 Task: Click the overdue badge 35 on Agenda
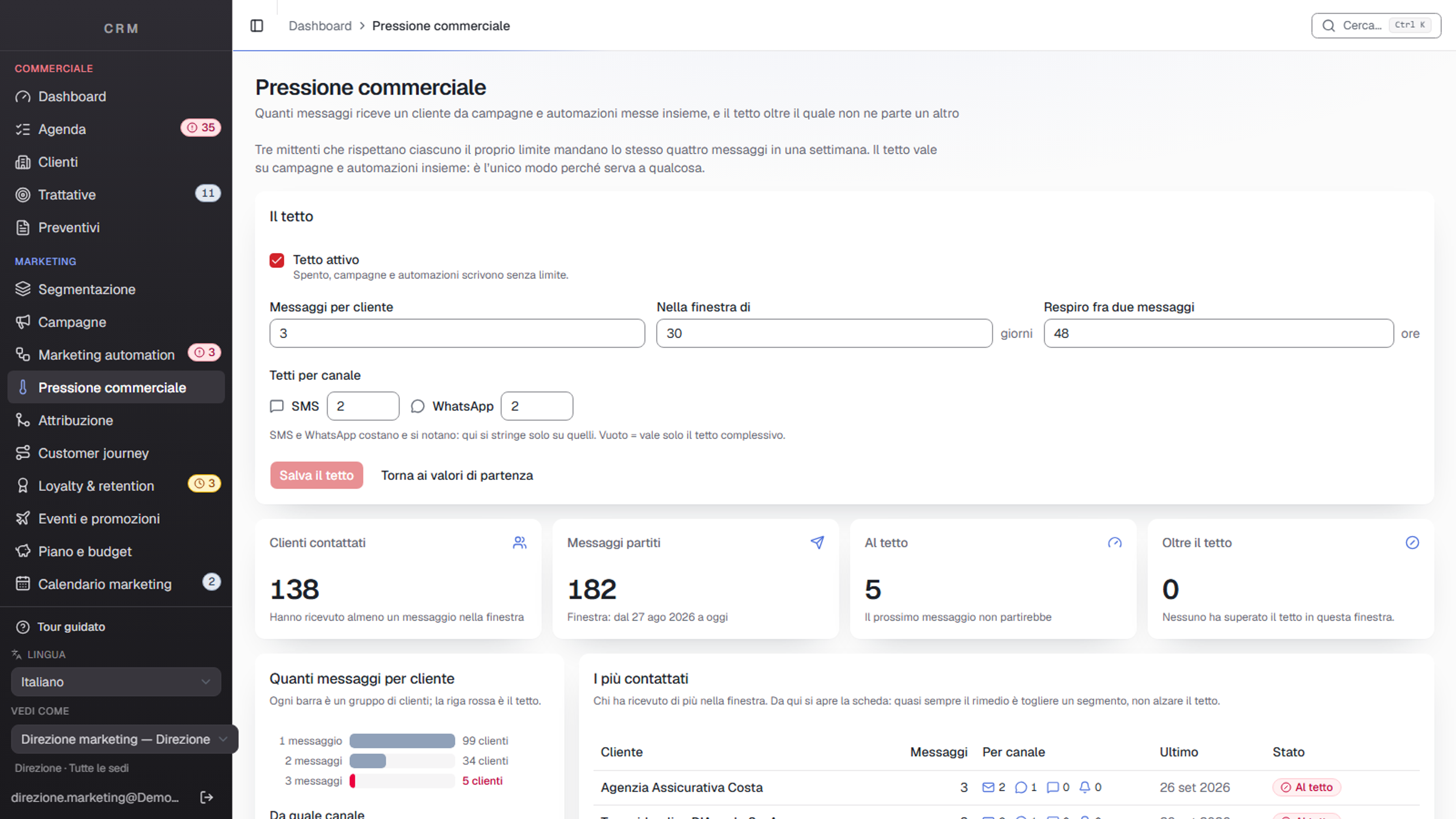click(x=201, y=128)
